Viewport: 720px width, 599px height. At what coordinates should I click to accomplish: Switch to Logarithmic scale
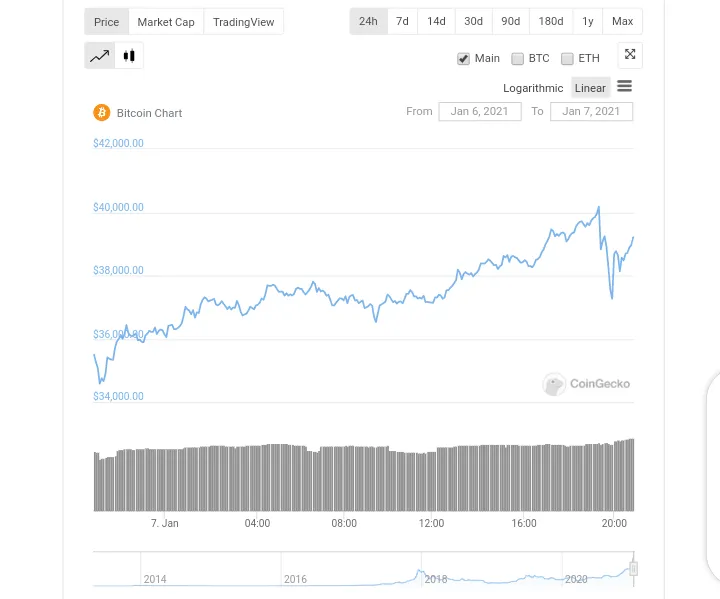pos(533,88)
